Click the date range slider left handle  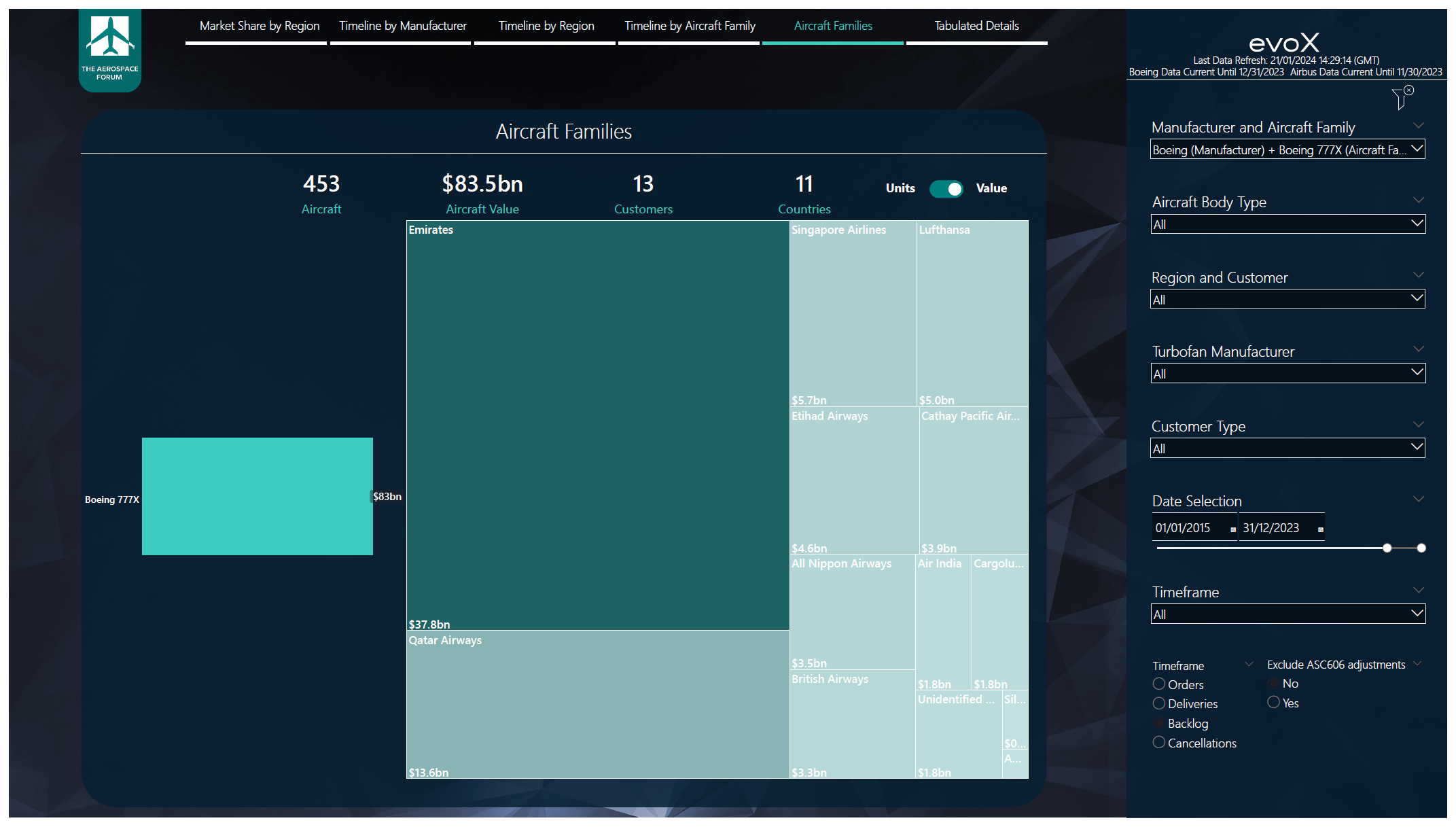click(x=1387, y=548)
